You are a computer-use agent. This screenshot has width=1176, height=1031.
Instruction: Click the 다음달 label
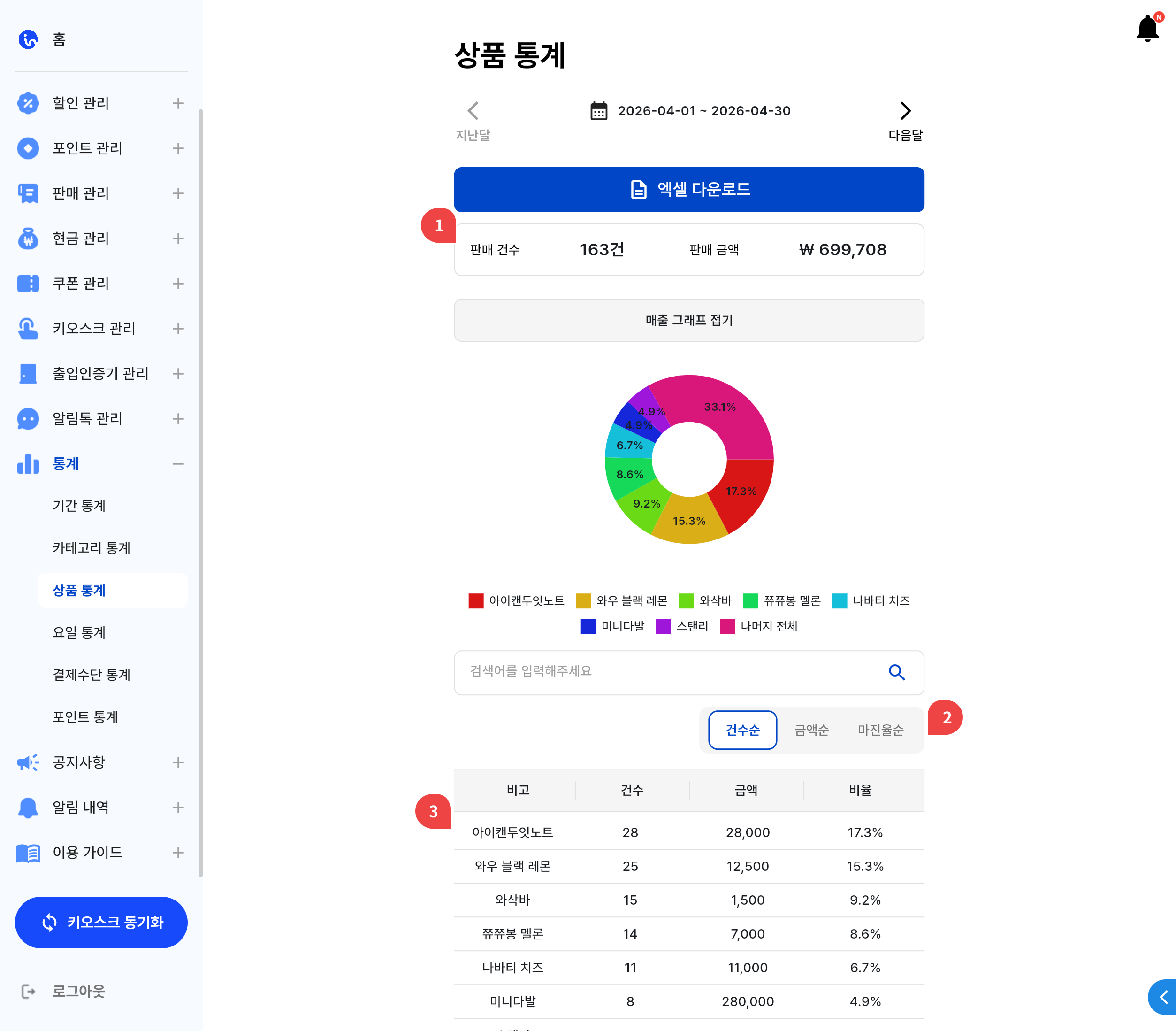(905, 135)
